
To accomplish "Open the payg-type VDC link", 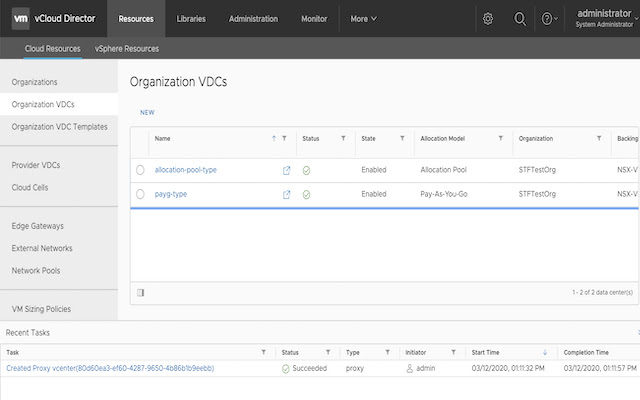I will (x=171, y=194).
